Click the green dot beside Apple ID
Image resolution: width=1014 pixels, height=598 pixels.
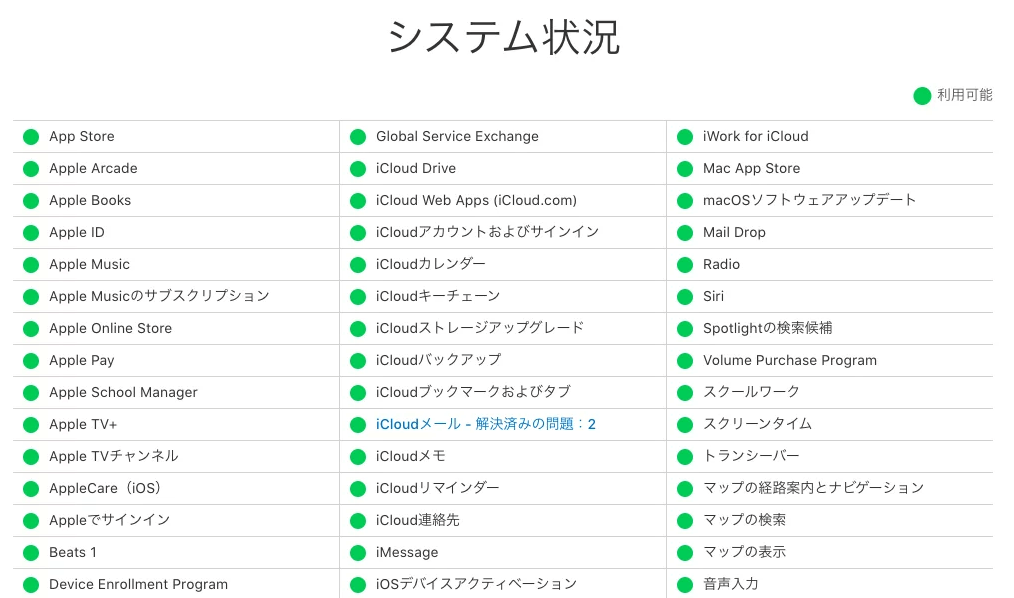(31, 233)
